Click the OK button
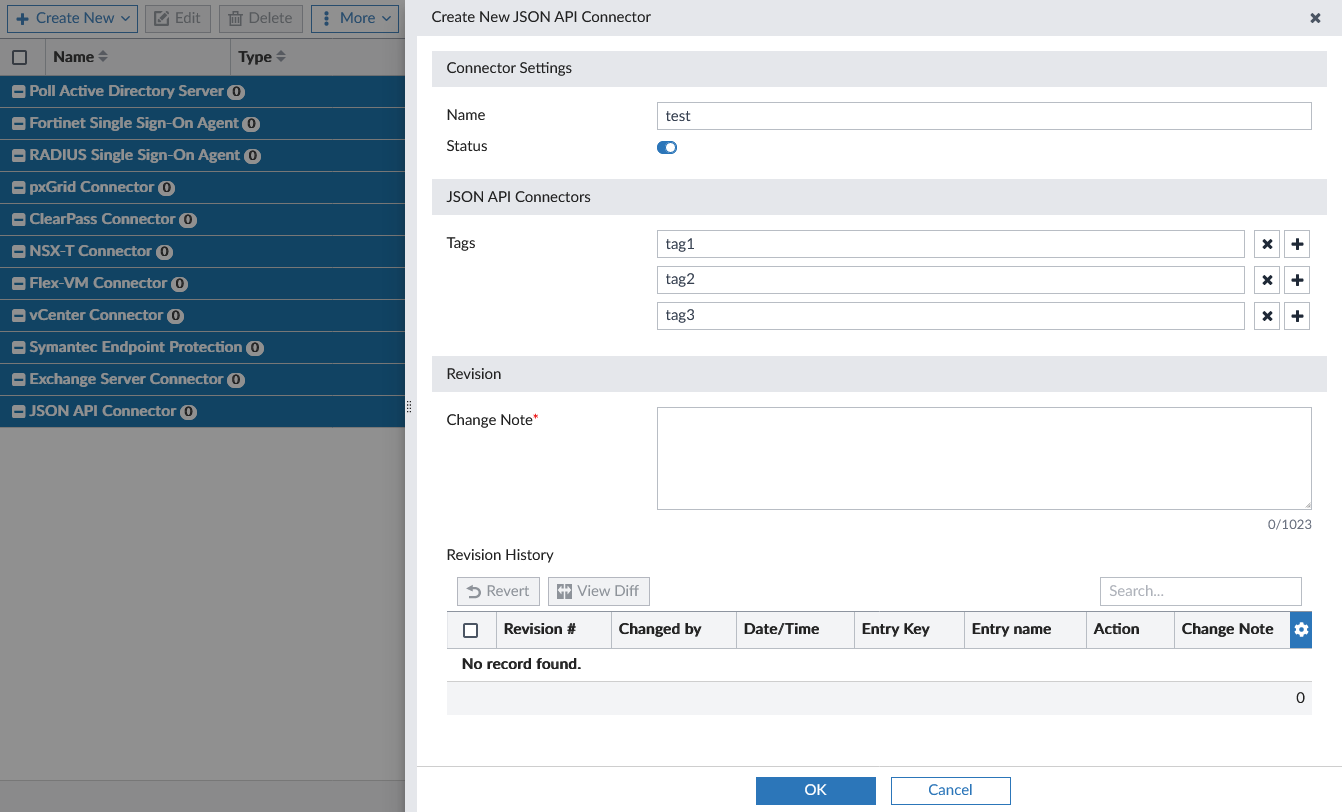Viewport: 1342px width, 812px height. [815, 790]
